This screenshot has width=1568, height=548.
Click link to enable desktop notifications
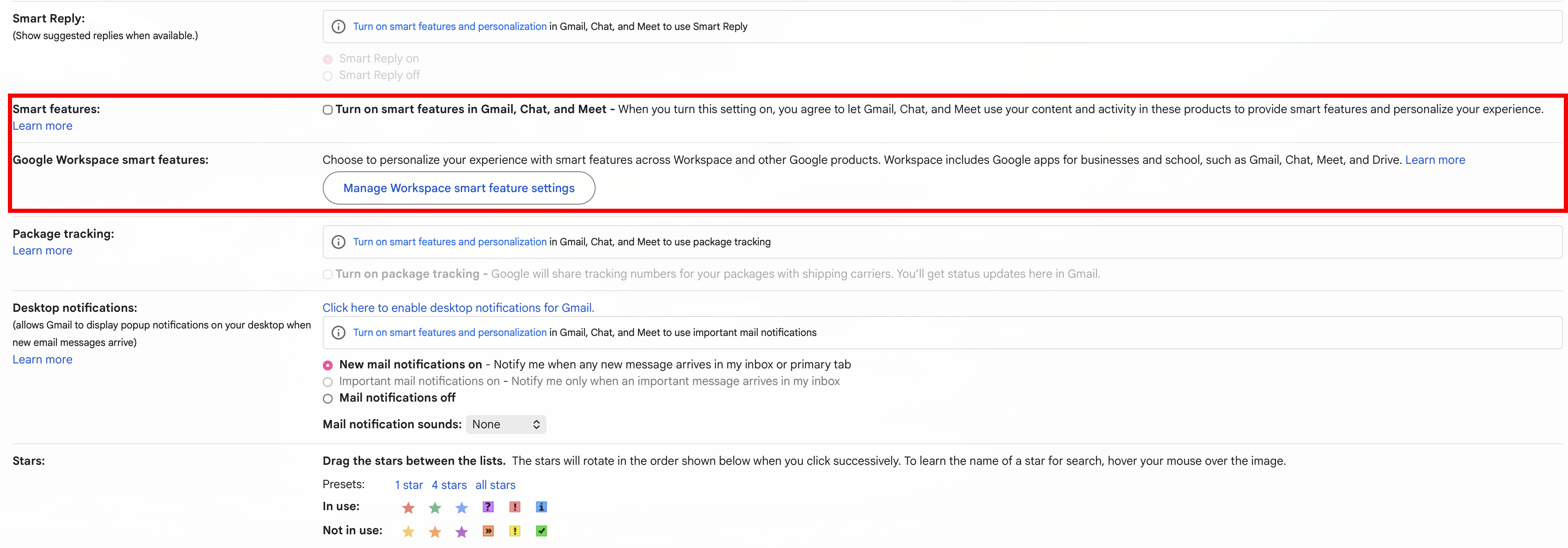point(458,308)
